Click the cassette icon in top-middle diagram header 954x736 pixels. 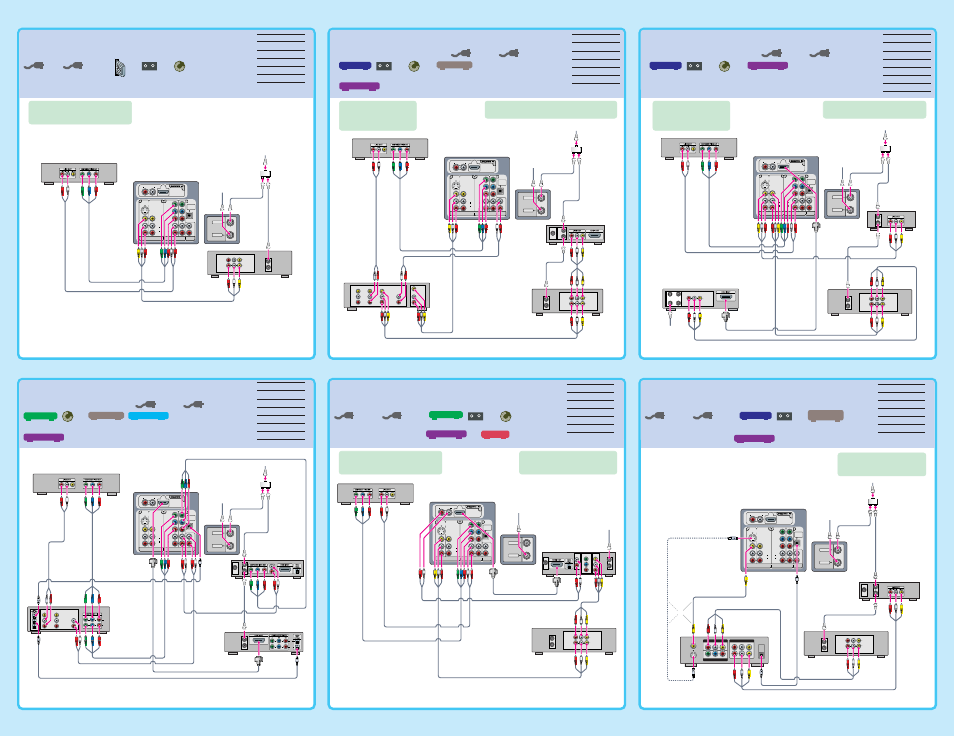click(383, 66)
